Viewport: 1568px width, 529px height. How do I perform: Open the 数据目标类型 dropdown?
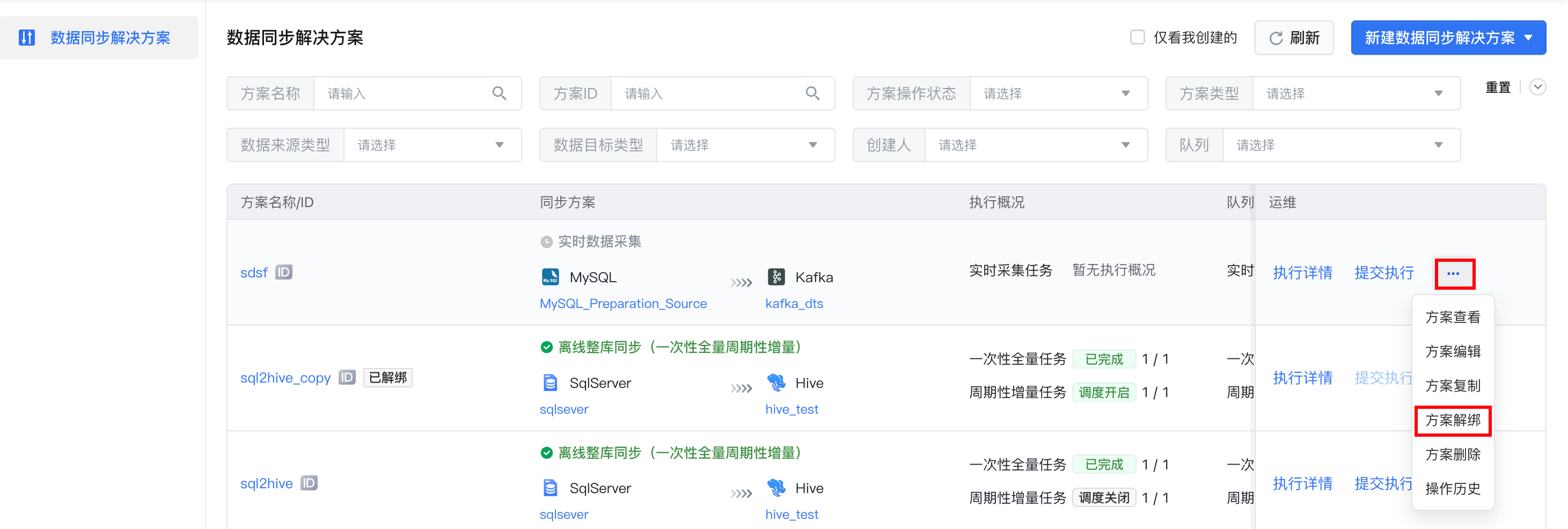click(745, 145)
